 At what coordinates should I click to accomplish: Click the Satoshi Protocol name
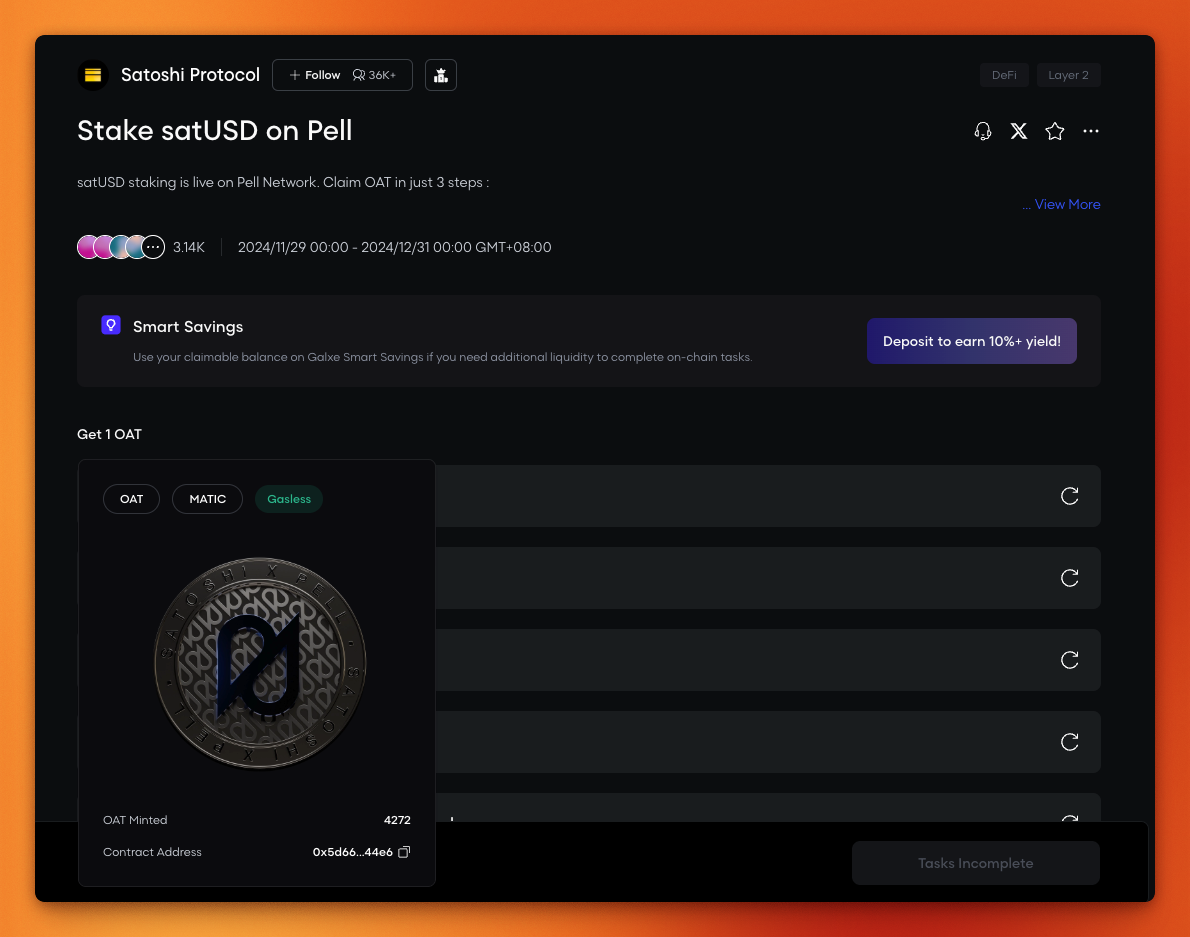click(x=190, y=75)
